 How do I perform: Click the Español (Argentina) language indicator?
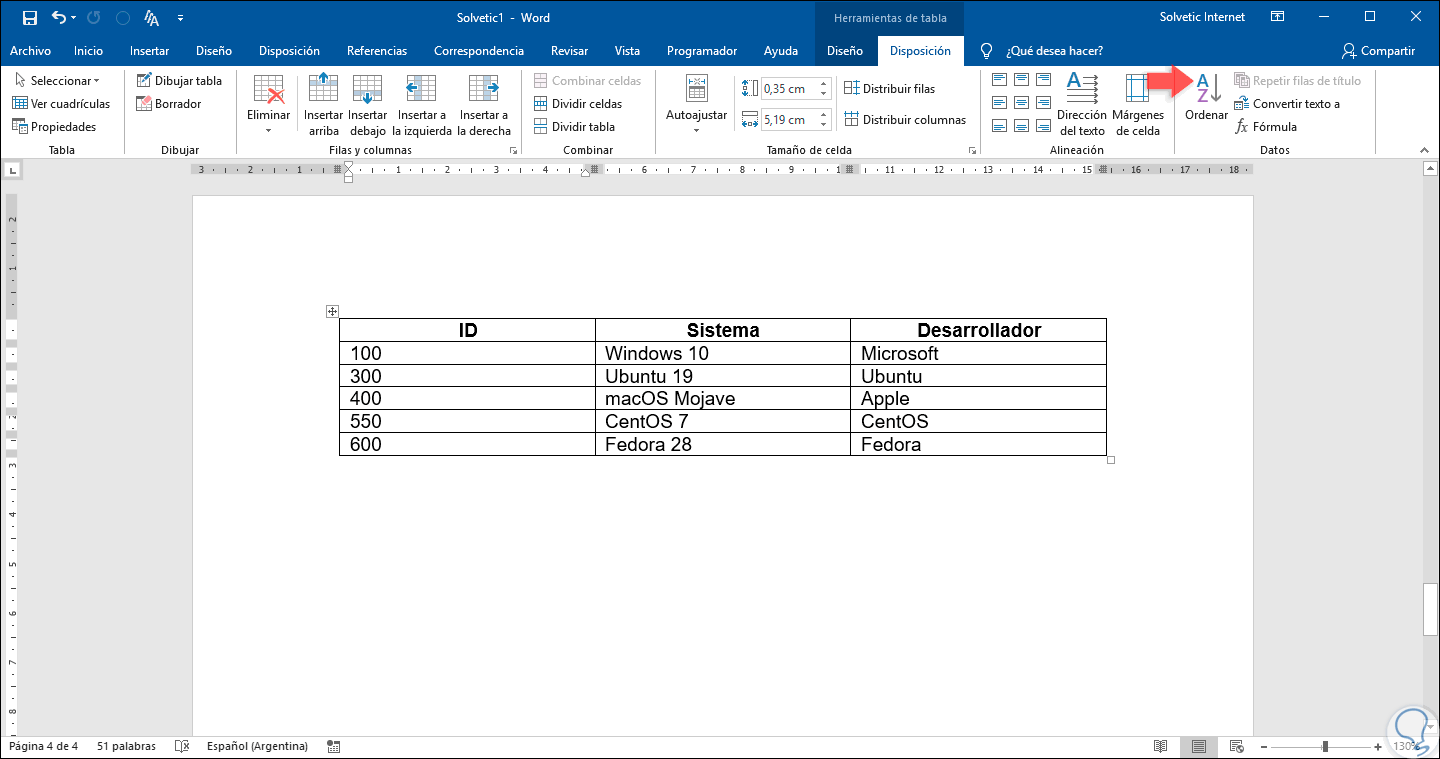click(x=257, y=746)
